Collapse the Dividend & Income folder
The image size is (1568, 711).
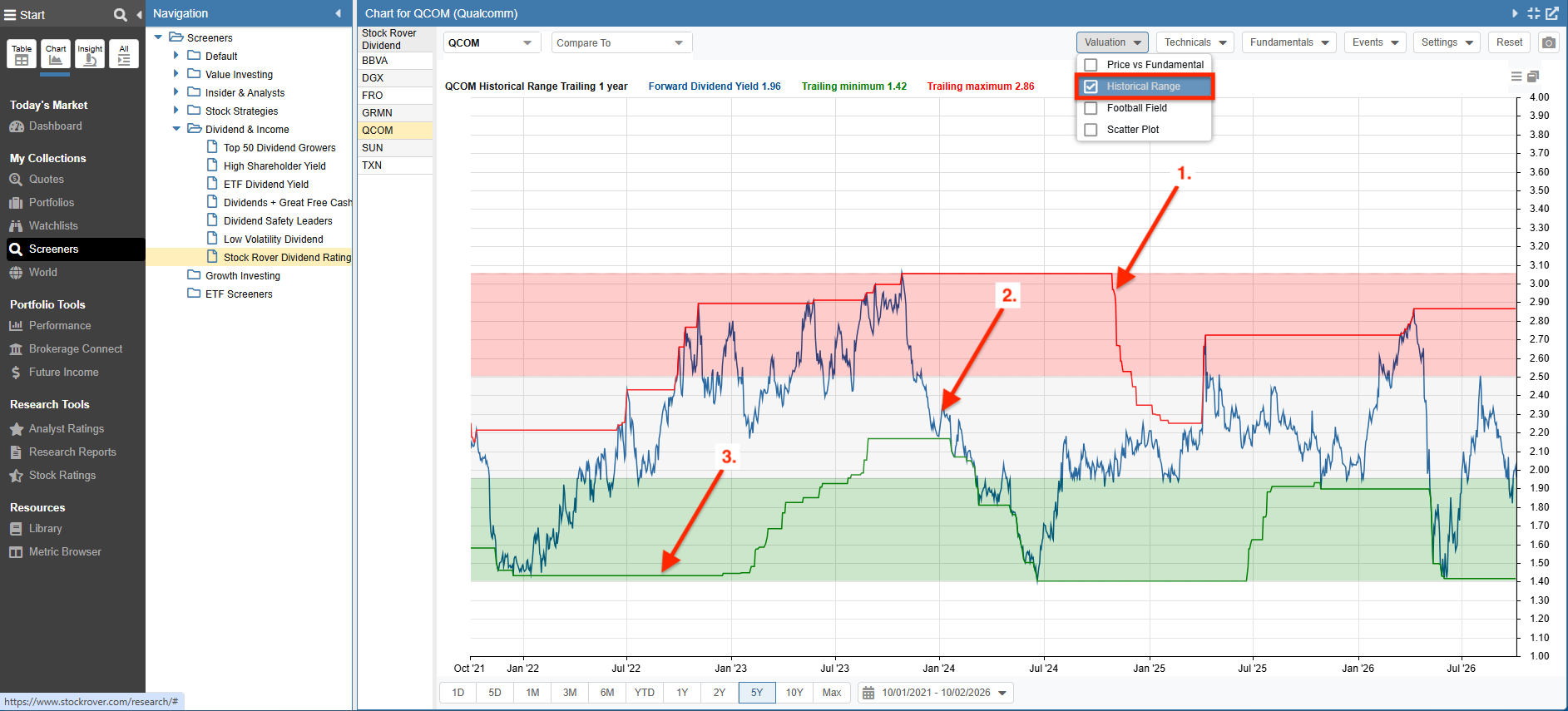click(x=176, y=129)
